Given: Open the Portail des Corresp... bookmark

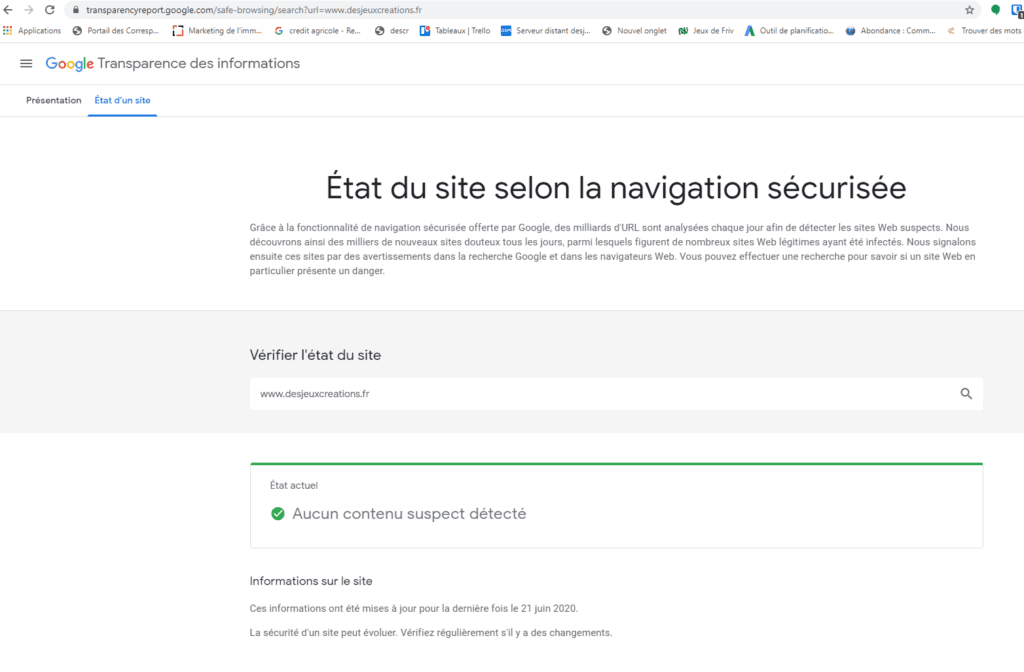Looking at the screenshot, I should pos(116,31).
